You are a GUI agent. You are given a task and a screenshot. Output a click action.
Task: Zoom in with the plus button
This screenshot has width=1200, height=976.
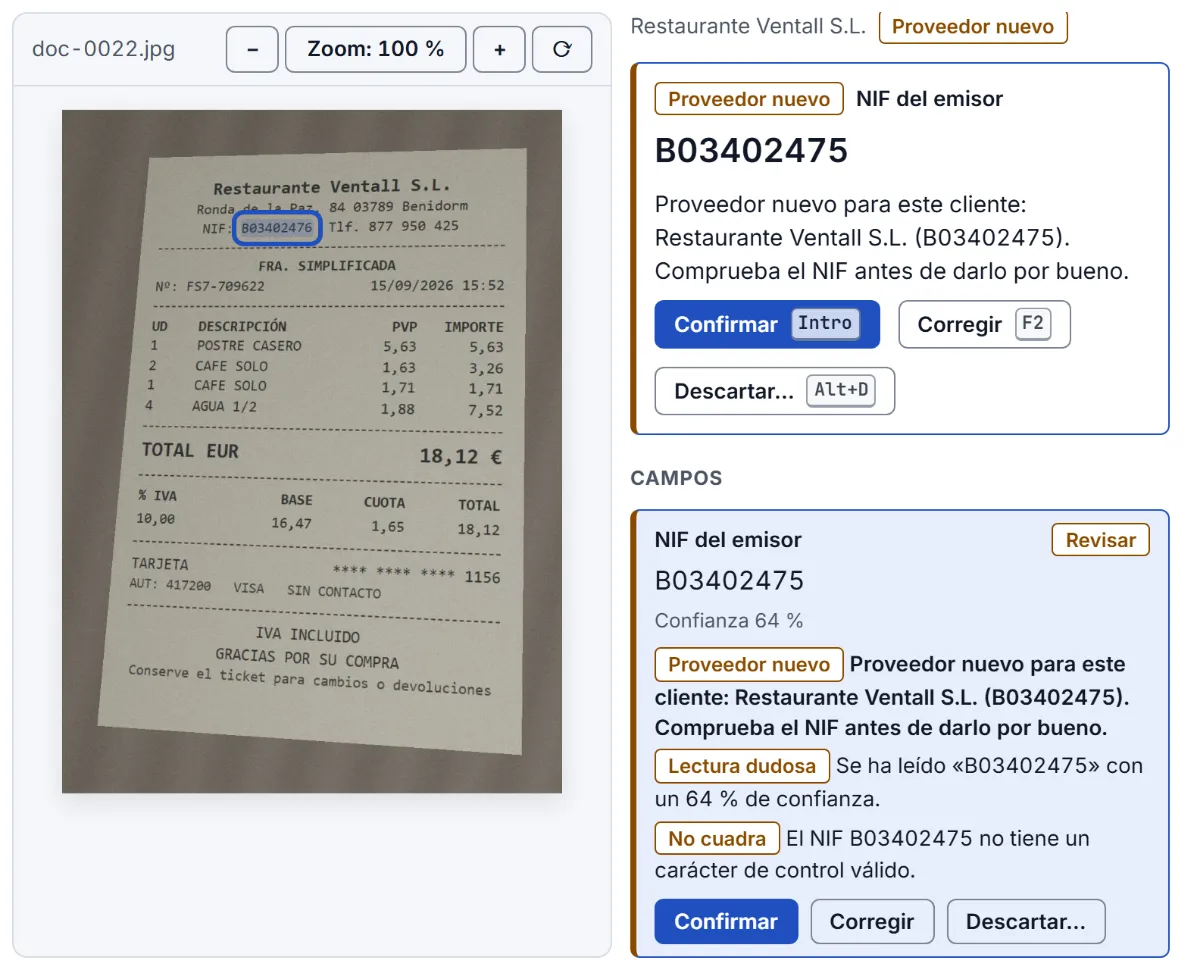[x=499, y=49]
